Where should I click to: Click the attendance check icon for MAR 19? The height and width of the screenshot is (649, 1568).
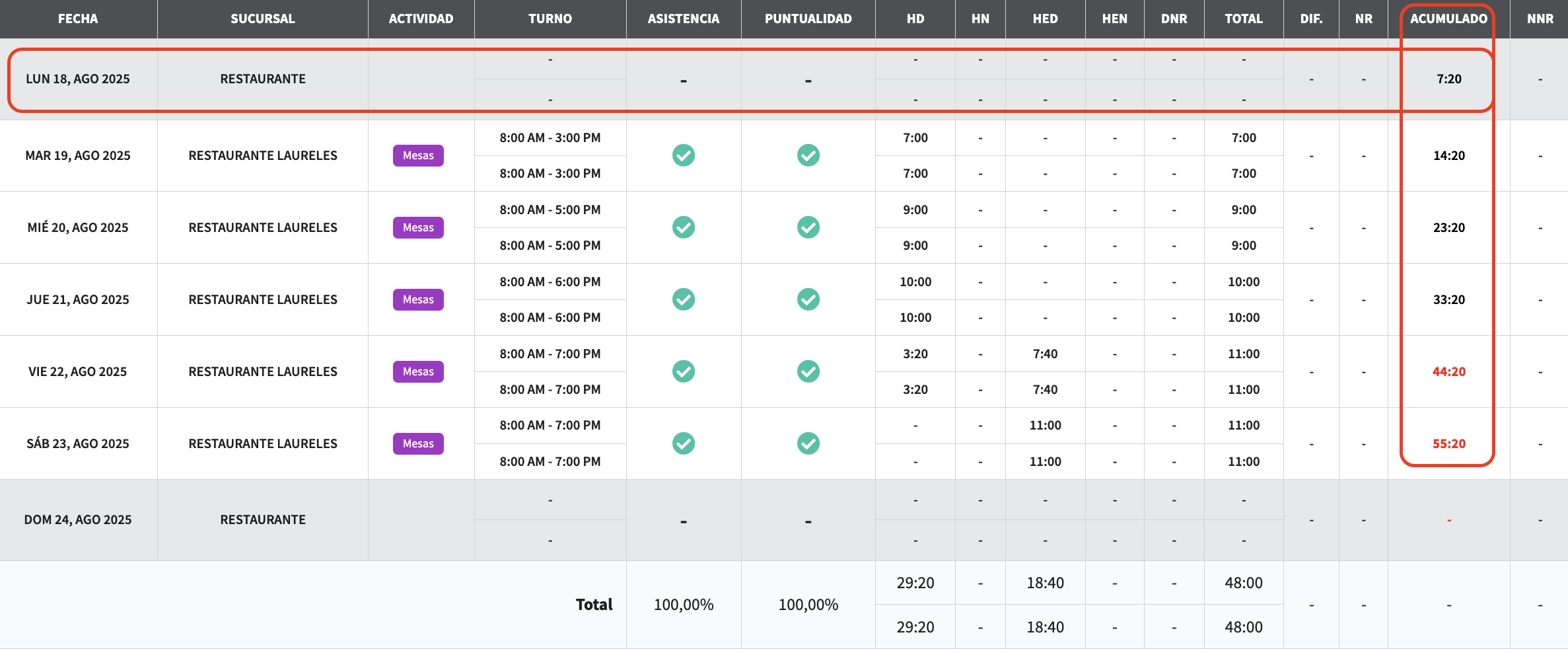(x=683, y=155)
